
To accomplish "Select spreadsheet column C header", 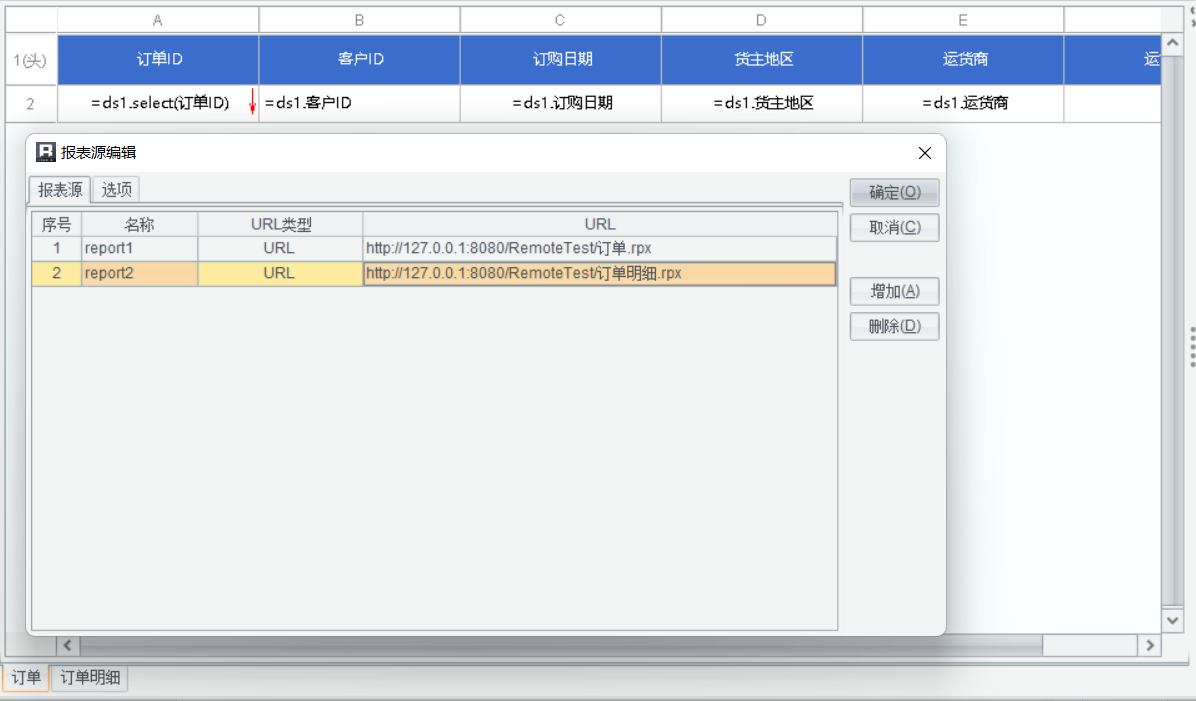I will (x=561, y=20).
